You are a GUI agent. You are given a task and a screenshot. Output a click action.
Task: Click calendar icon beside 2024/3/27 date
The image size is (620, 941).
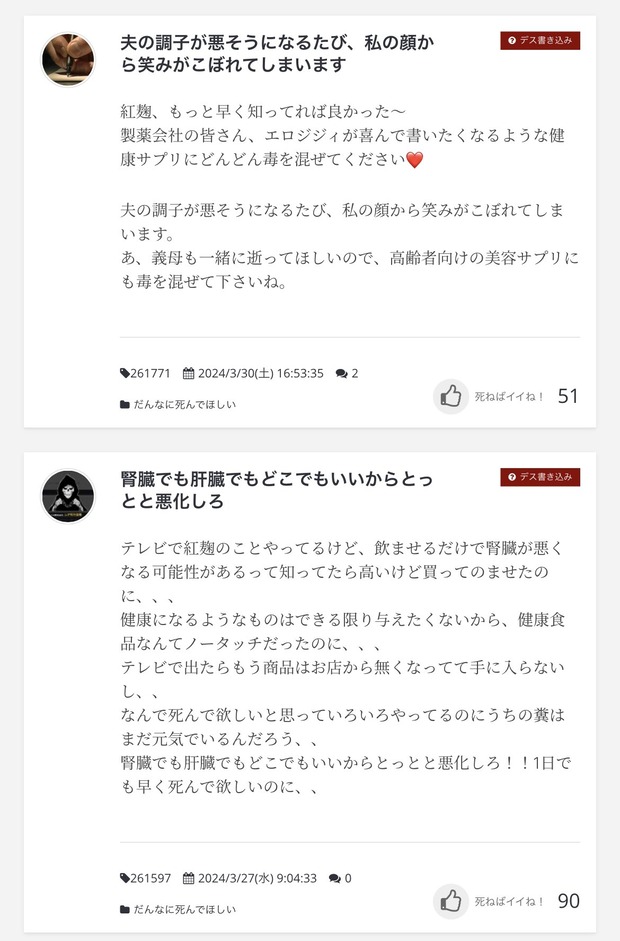[x=188, y=879]
